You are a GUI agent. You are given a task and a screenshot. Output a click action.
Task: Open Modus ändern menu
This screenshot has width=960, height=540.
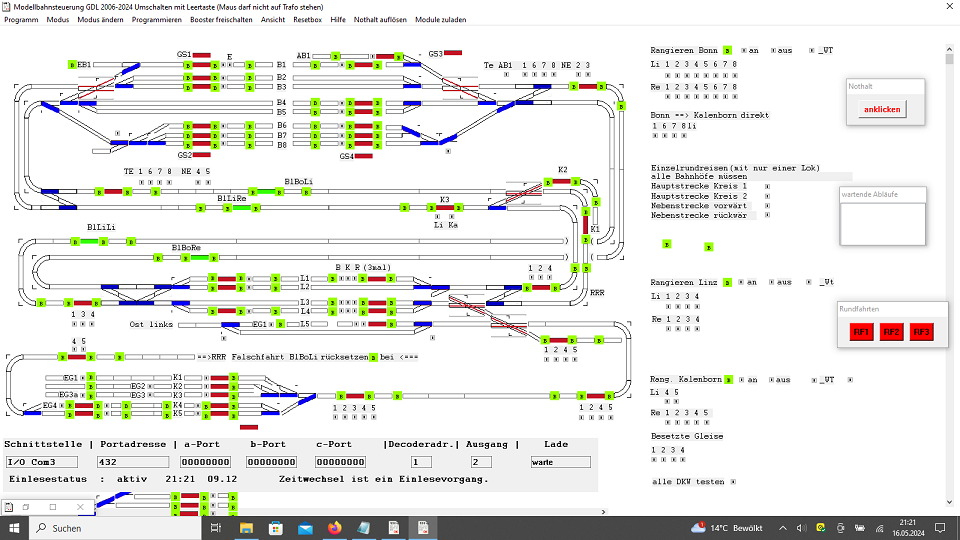(x=100, y=20)
